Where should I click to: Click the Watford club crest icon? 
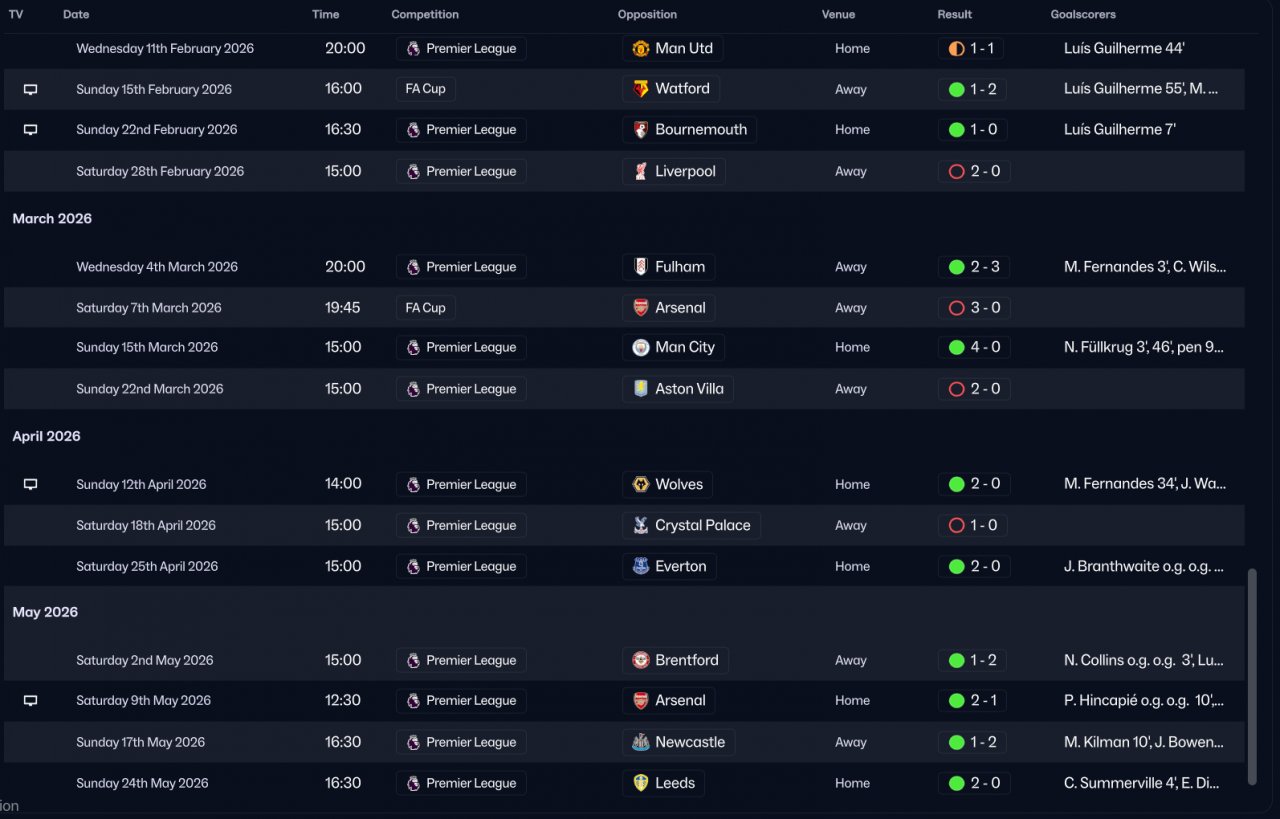point(641,89)
